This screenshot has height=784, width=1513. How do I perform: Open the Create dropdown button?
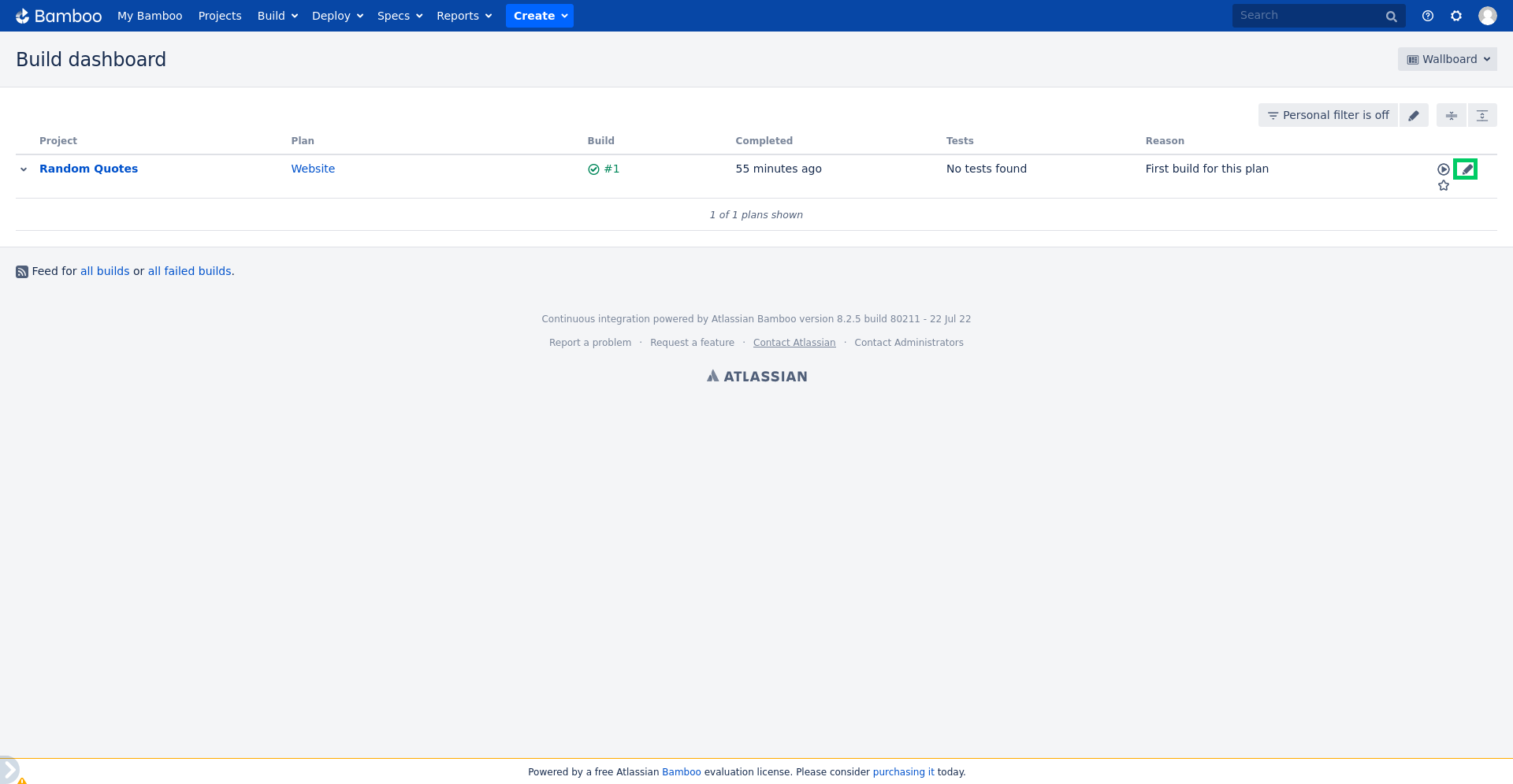click(540, 16)
